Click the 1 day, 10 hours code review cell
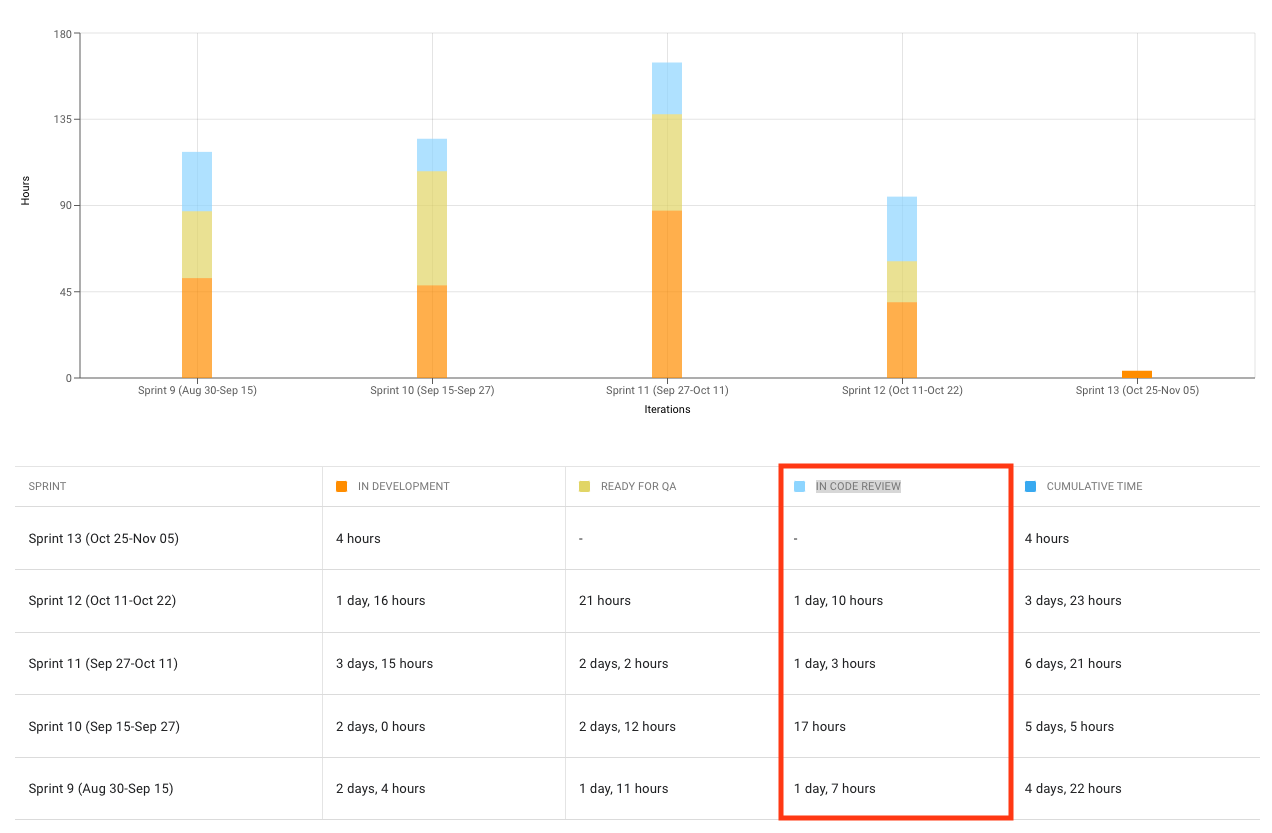The image size is (1272, 833). [838, 600]
